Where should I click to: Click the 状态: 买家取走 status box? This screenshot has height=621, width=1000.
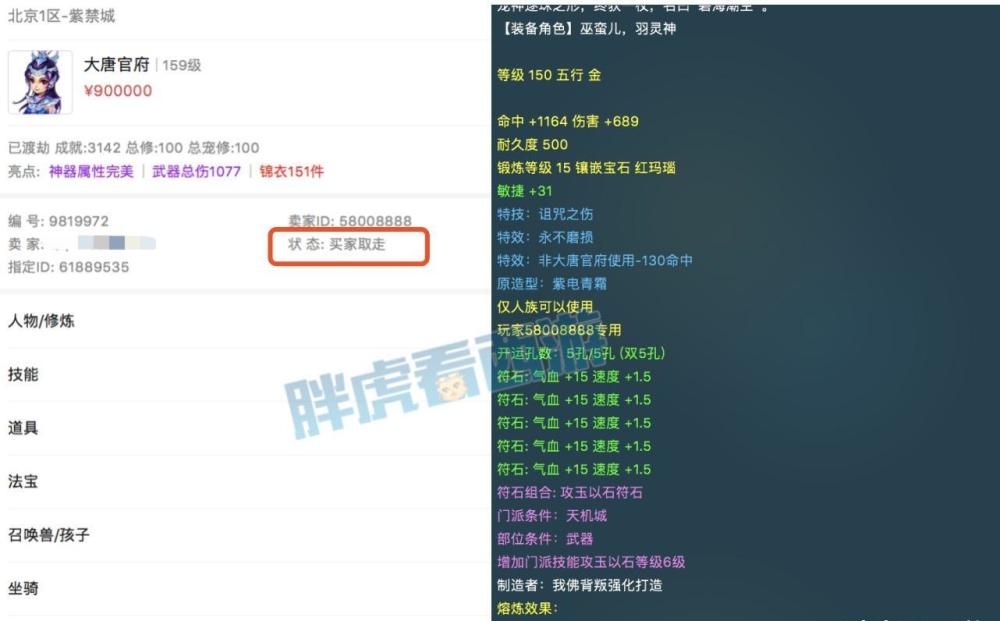tap(348, 246)
